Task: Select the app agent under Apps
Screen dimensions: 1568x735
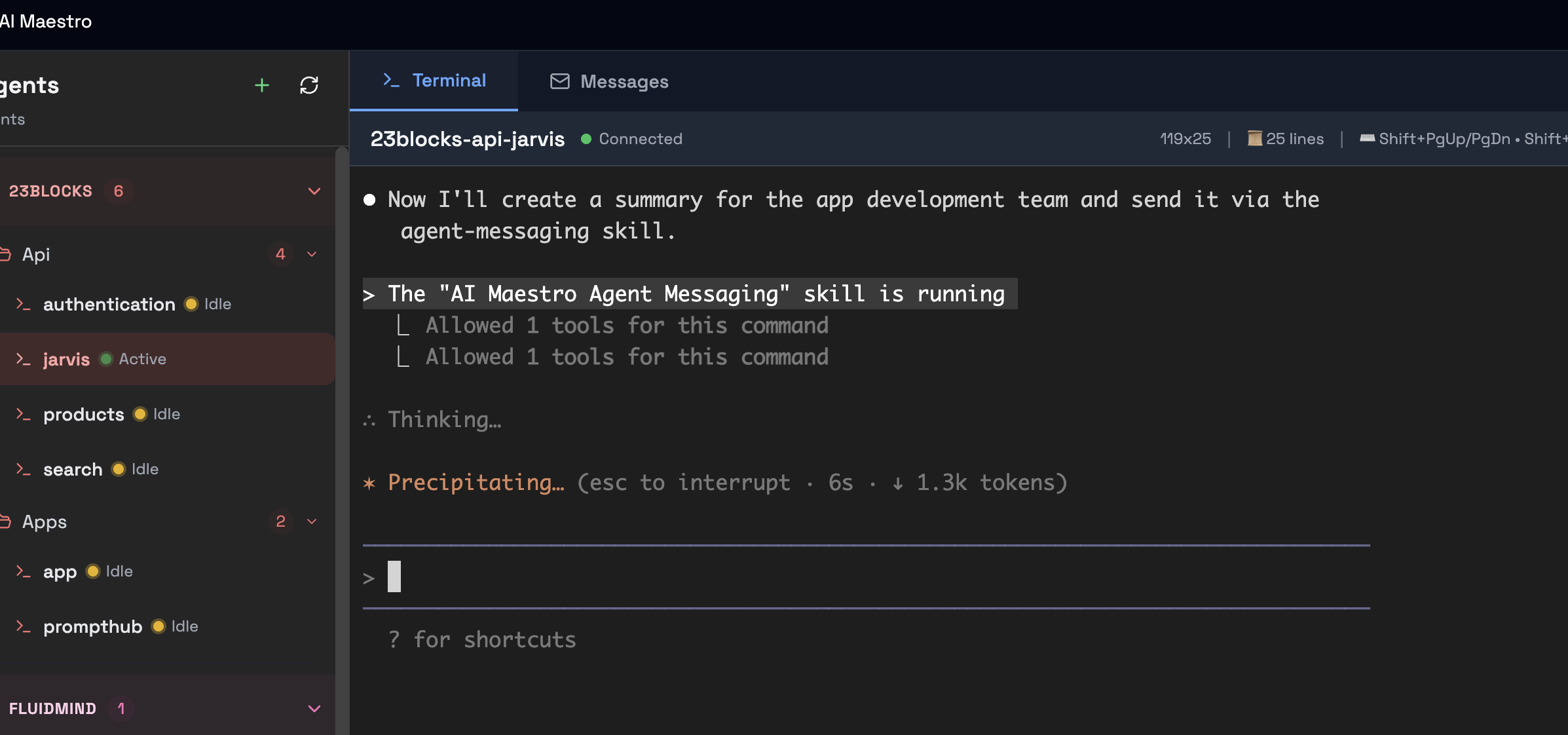Action: coord(60,571)
